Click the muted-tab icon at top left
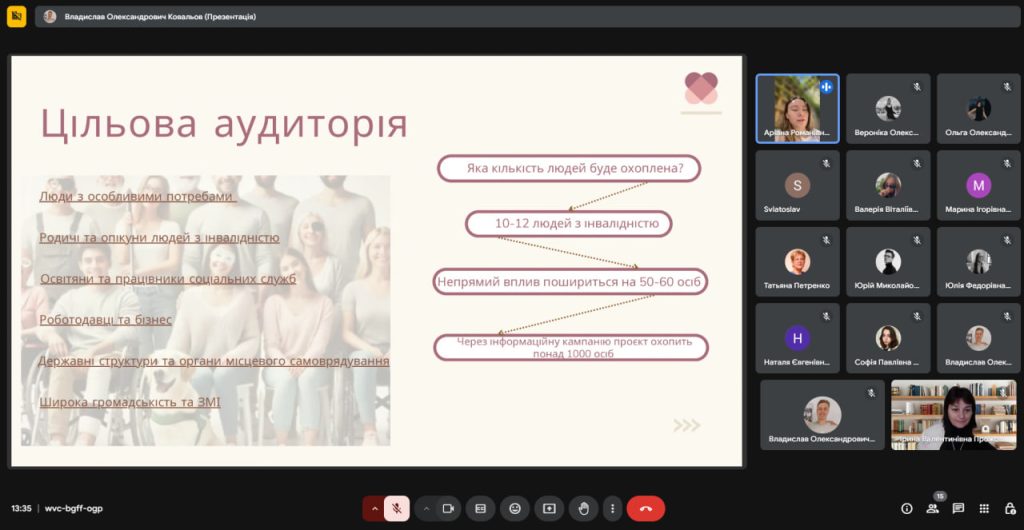This screenshot has width=1024, height=530. pyautogui.click(x=16, y=17)
